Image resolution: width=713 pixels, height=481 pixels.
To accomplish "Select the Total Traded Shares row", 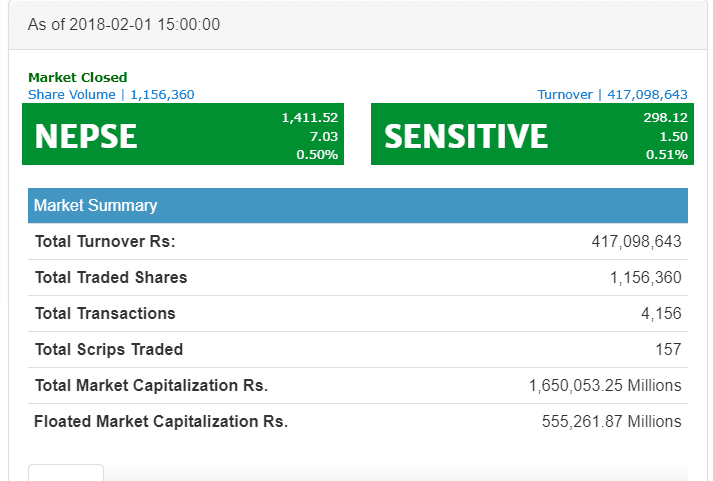I will pyautogui.click(x=358, y=277).
